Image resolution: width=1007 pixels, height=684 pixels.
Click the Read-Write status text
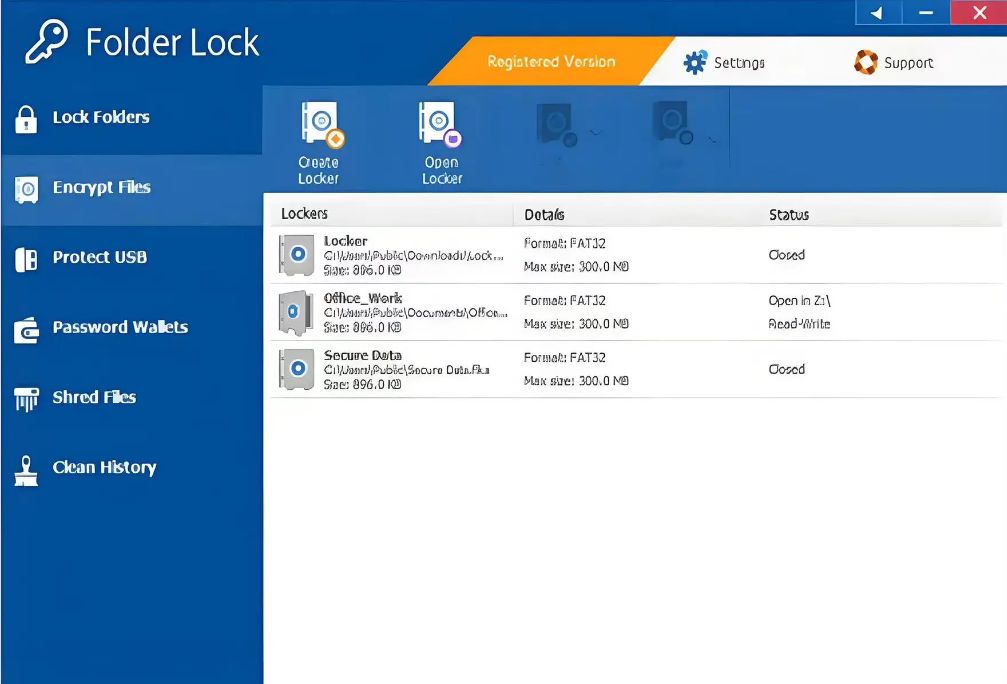(x=800, y=324)
